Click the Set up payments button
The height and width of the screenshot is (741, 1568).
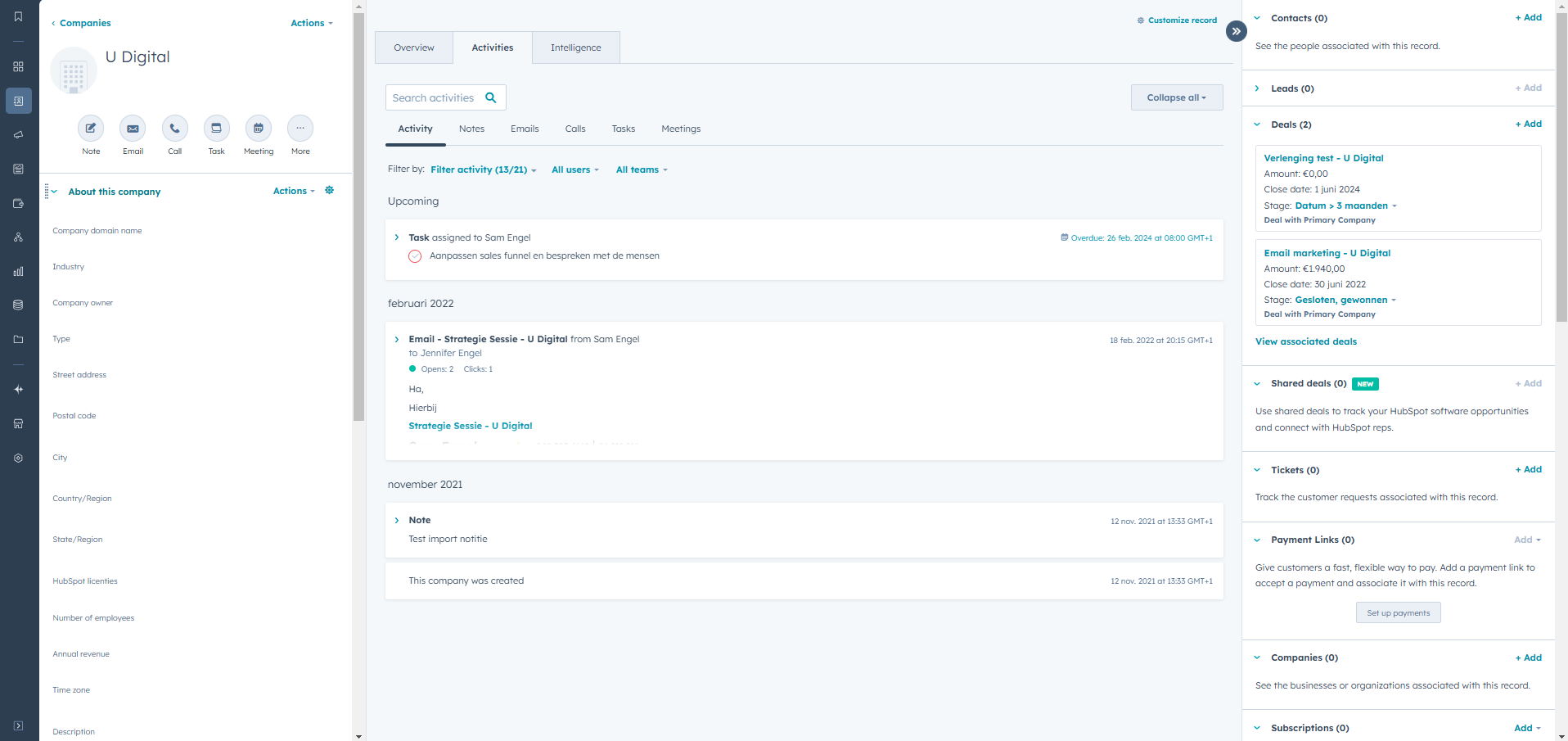[x=1398, y=612]
